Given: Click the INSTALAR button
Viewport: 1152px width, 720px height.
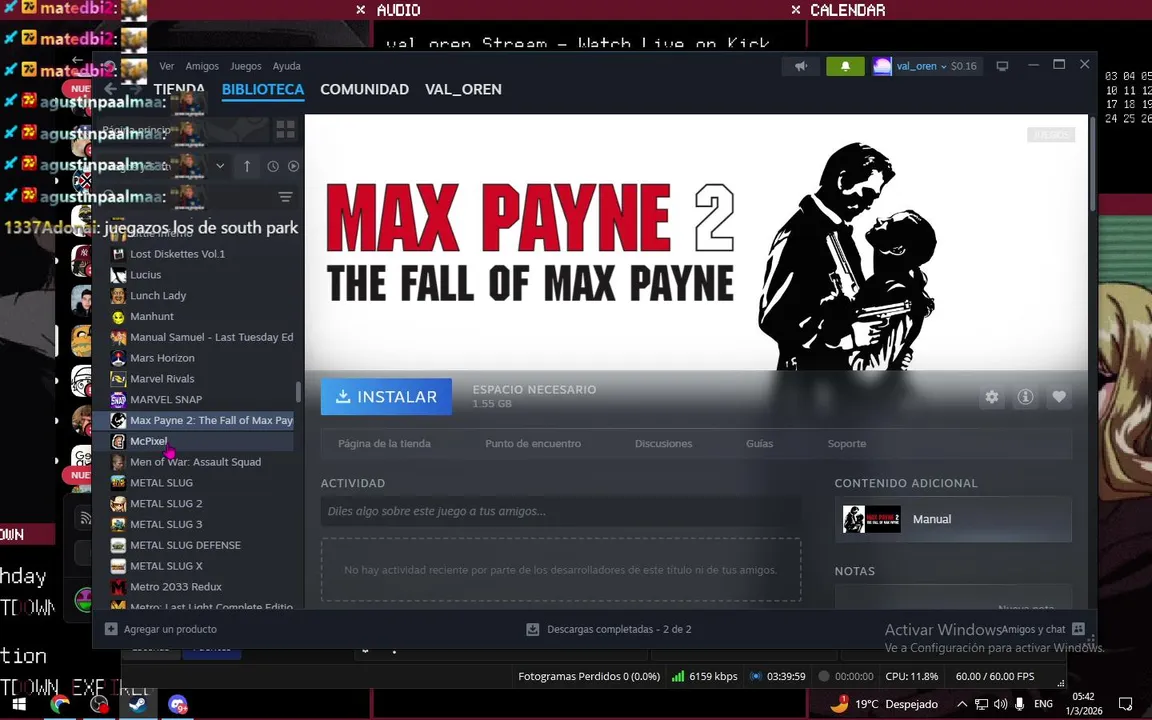Looking at the screenshot, I should pos(386,397).
